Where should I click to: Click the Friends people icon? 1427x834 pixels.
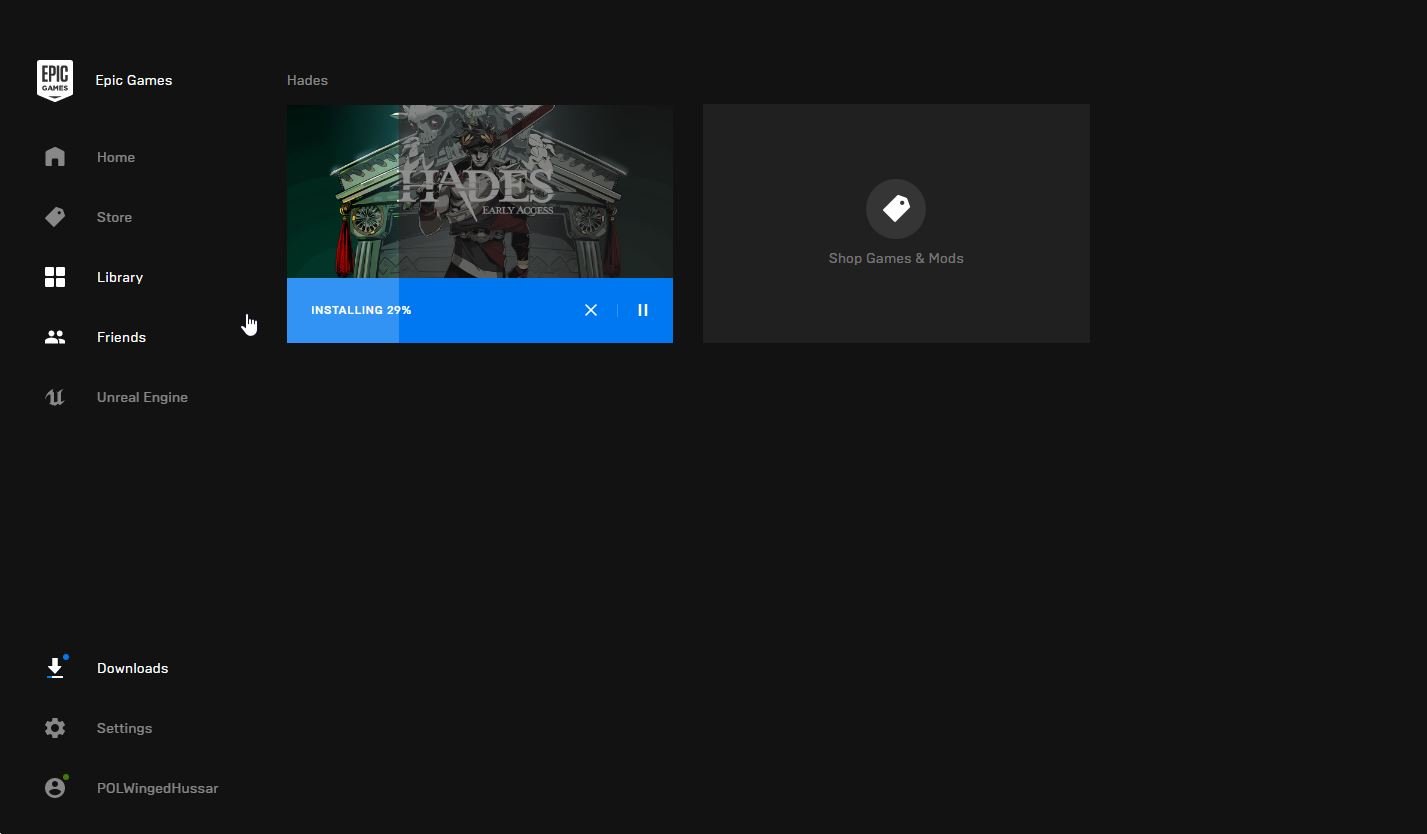click(55, 337)
